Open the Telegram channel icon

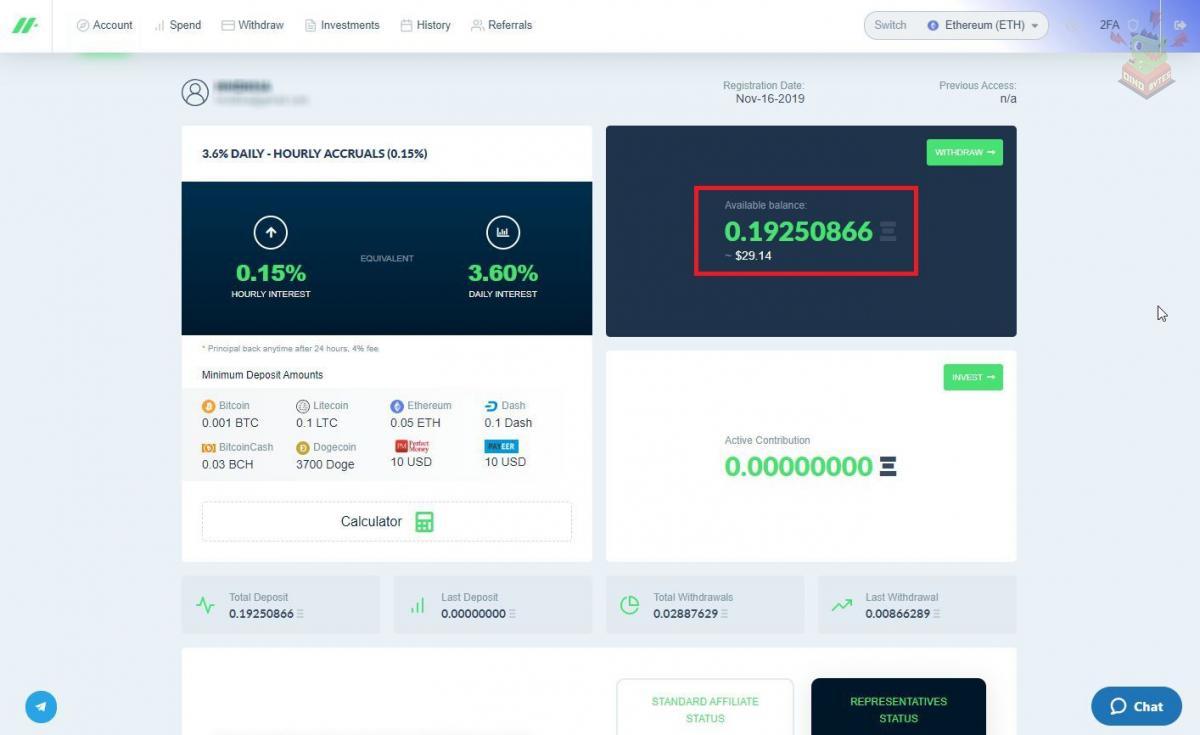point(41,707)
